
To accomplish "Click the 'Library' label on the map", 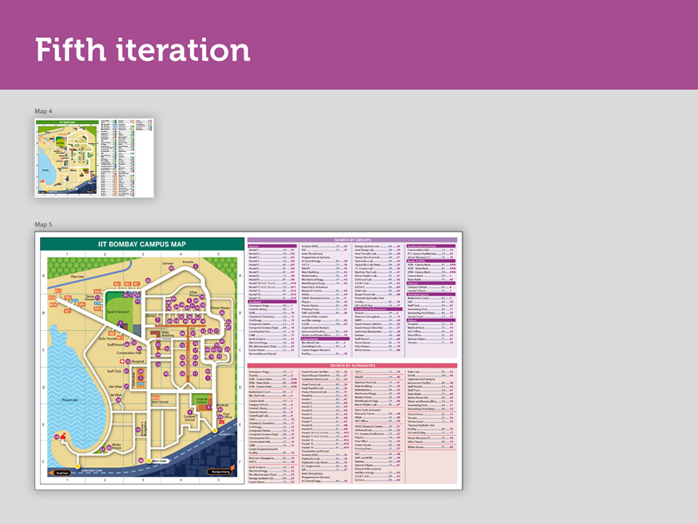I will pyautogui.click(x=149, y=315).
